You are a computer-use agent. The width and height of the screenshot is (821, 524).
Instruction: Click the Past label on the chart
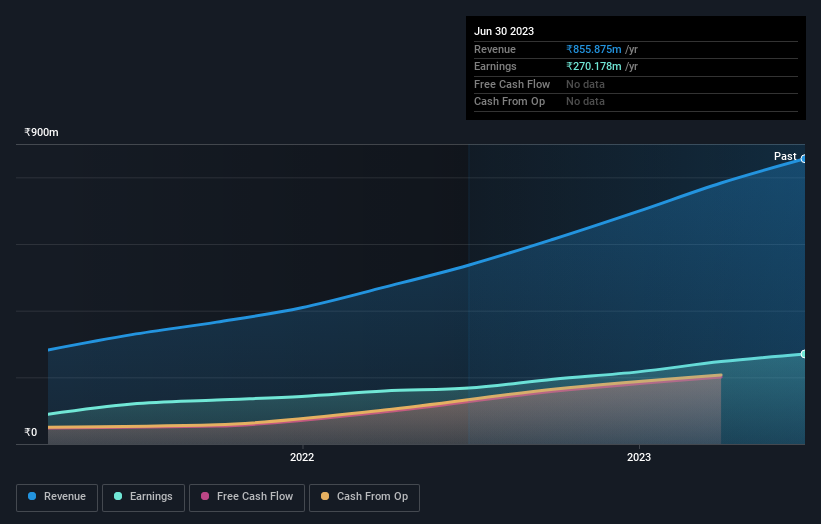pos(785,156)
